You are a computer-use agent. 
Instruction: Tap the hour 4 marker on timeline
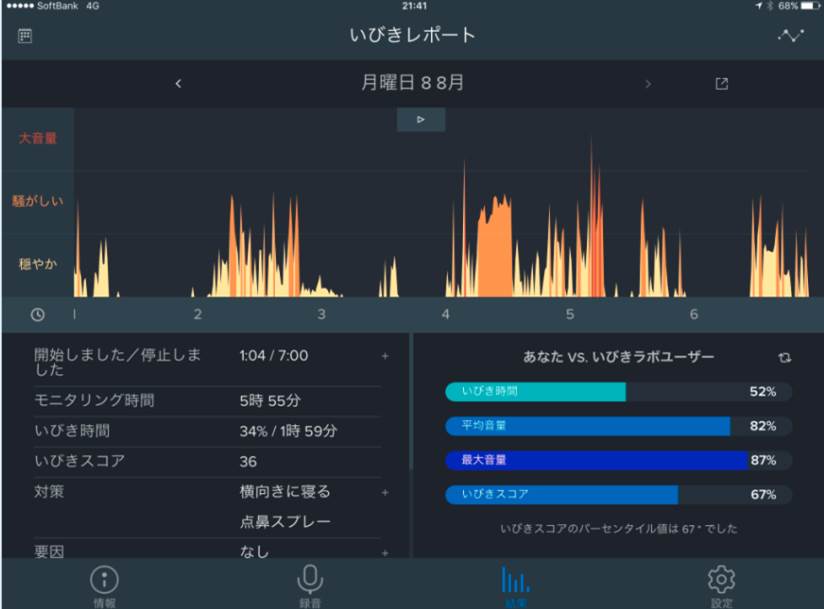[x=446, y=315]
